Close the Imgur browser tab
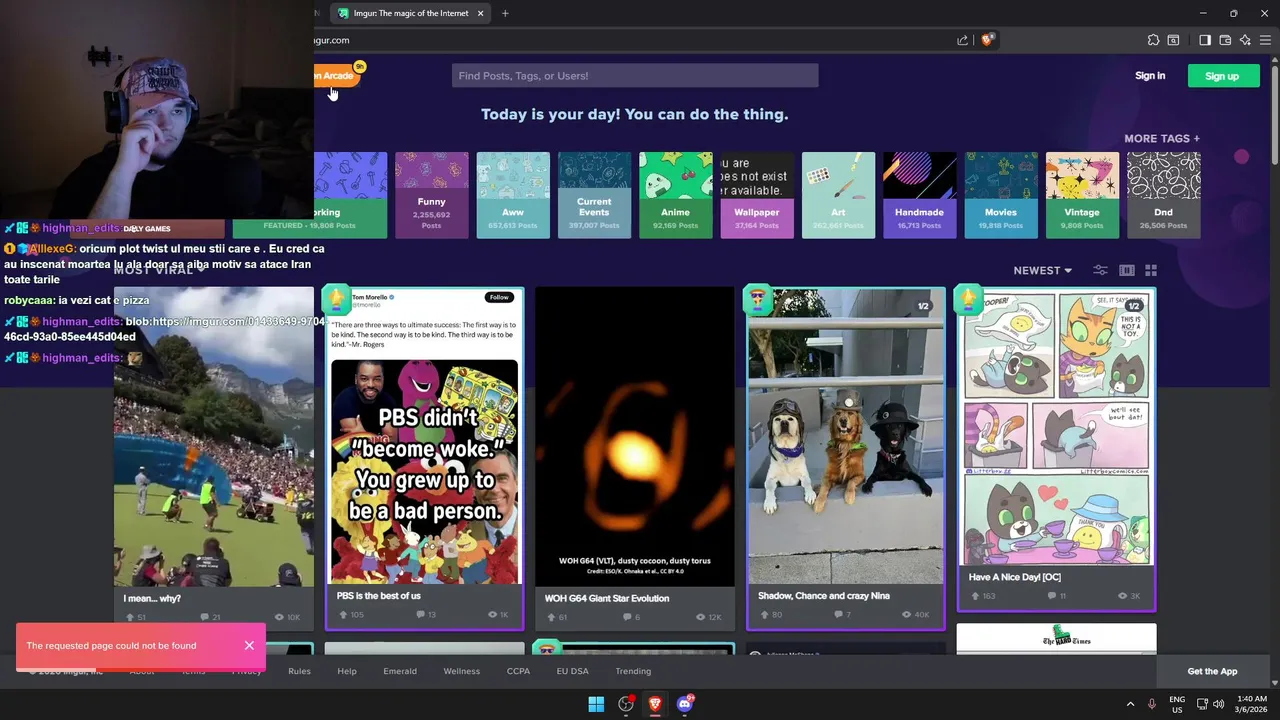The height and width of the screenshot is (720, 1280). pyautogui.click(x=481, y=13)
